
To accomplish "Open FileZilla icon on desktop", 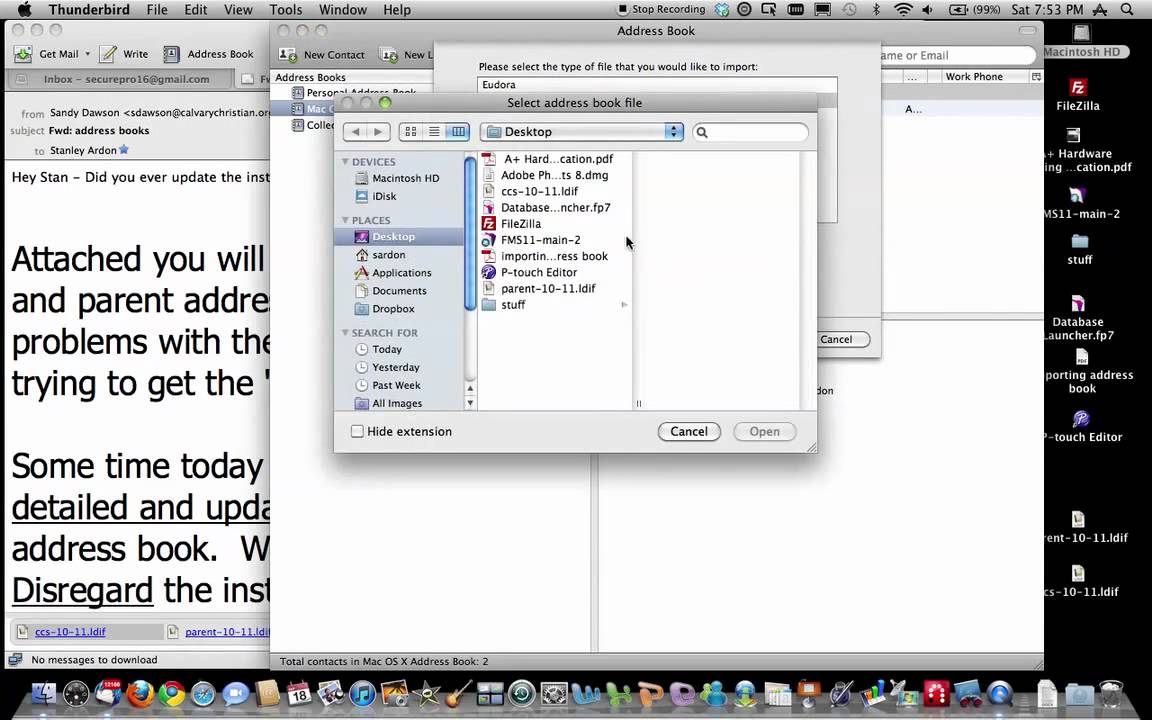I will pyautogui.click(x=1078, y=95).
